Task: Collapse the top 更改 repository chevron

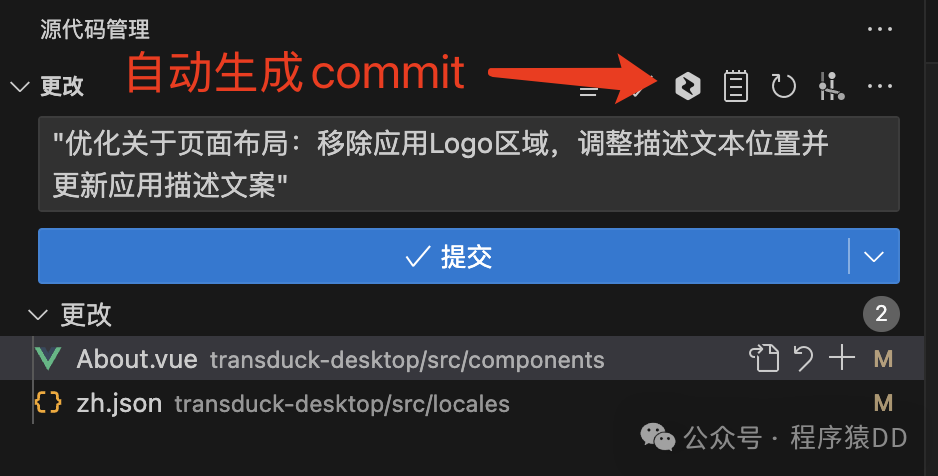Action: (x=20, y=87)
